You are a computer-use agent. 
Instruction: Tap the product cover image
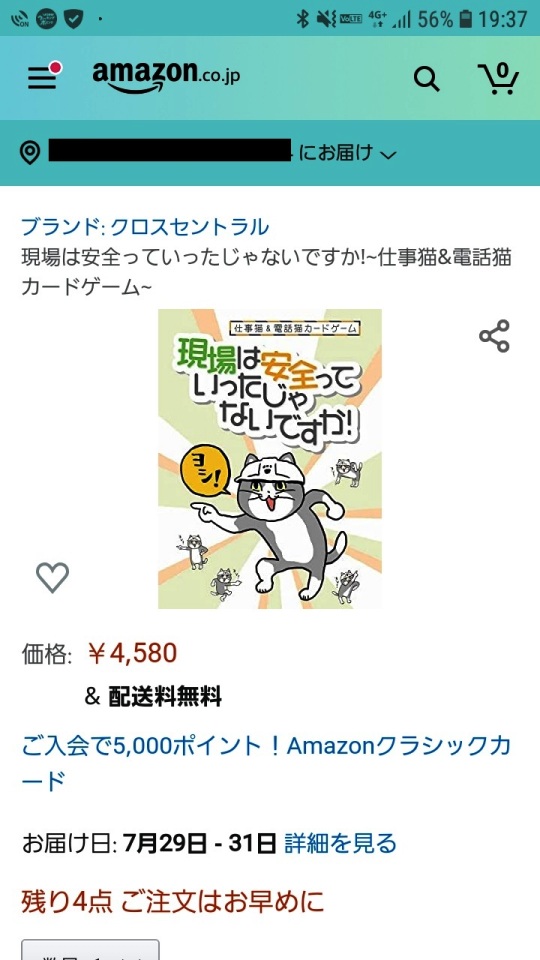point(270,459)
